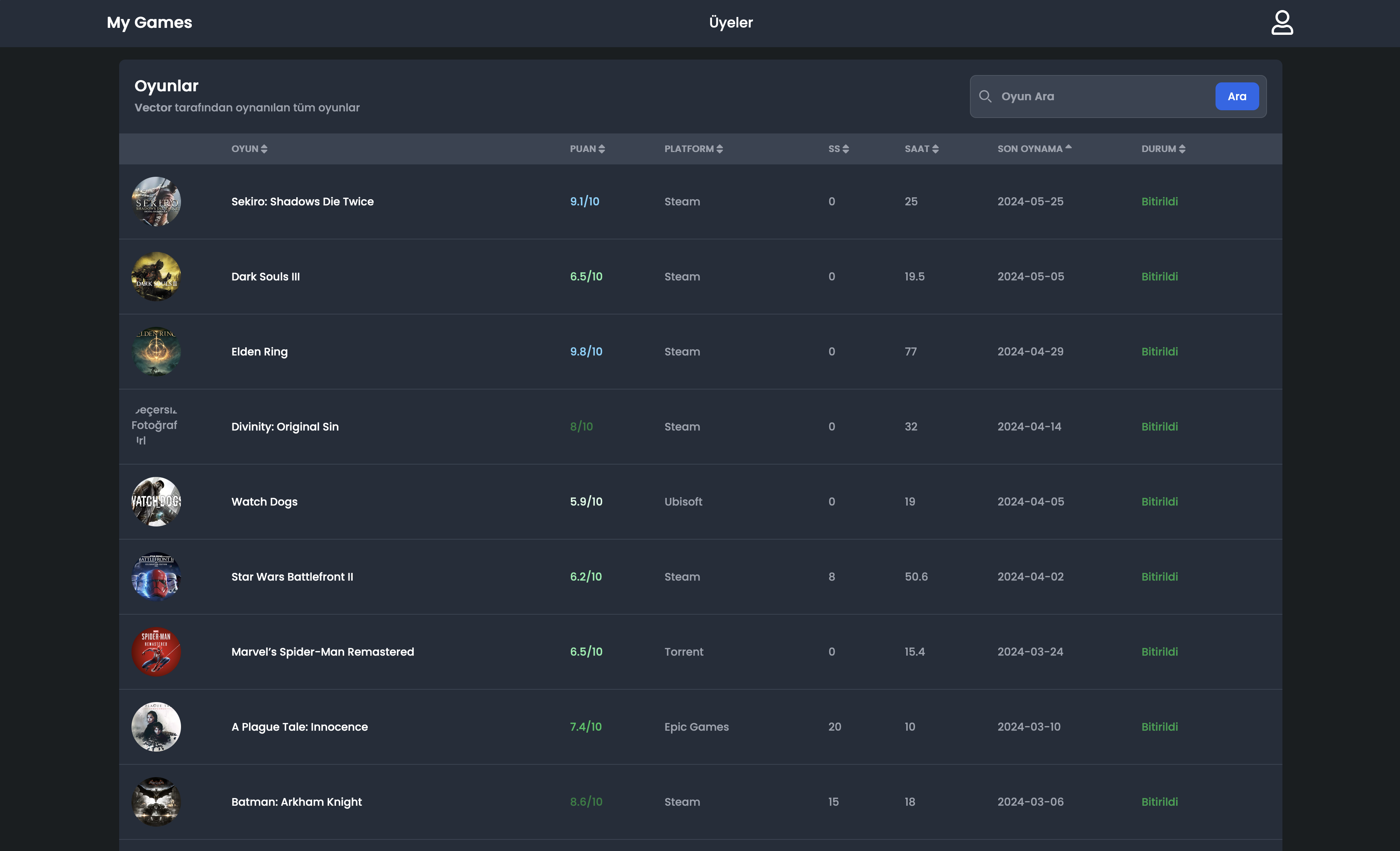This screenshot has height=851, width=1400.
Task: Sort by PLATFORM column arrows
Action: 719,149
